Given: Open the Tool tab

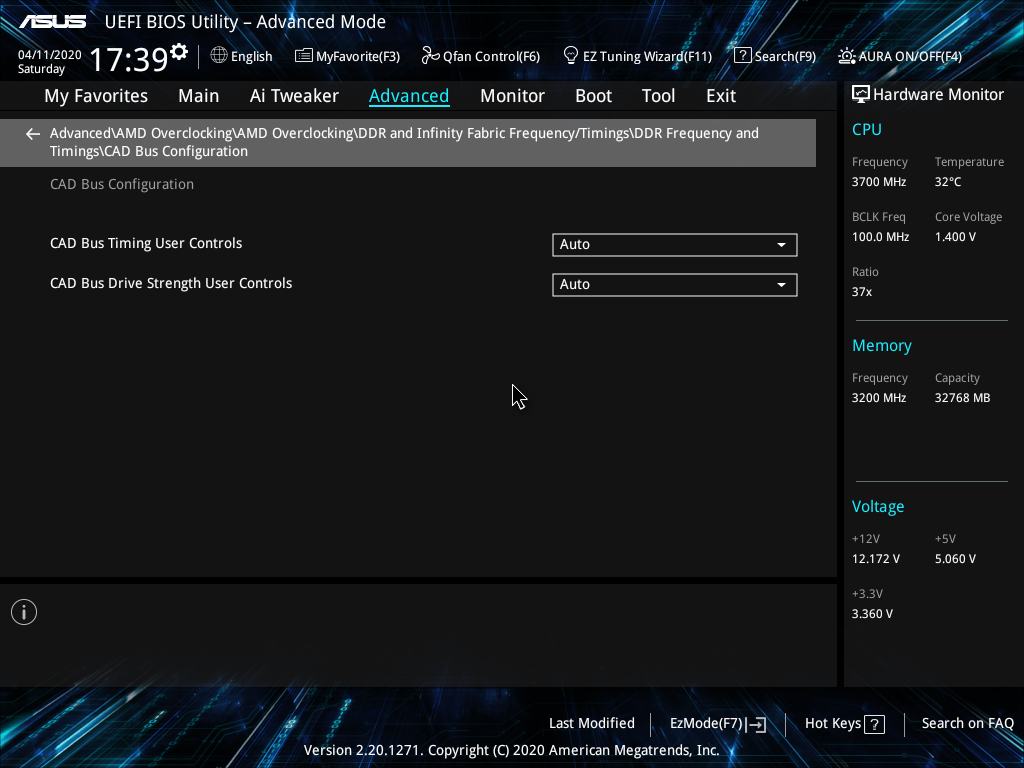Looking at the screenshot, I should point(658,96).
